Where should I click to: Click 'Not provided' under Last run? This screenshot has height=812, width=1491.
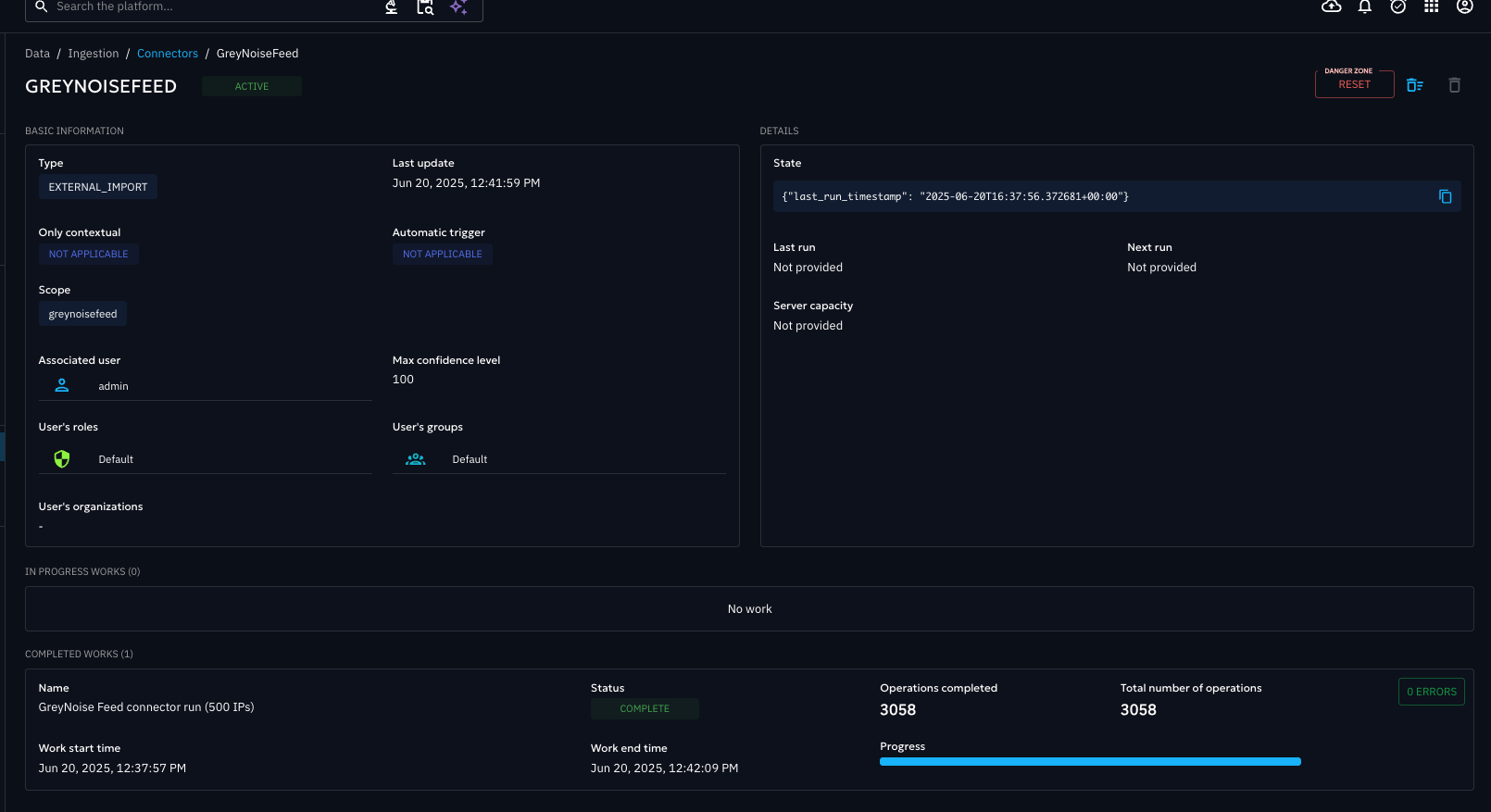(808, 268)
